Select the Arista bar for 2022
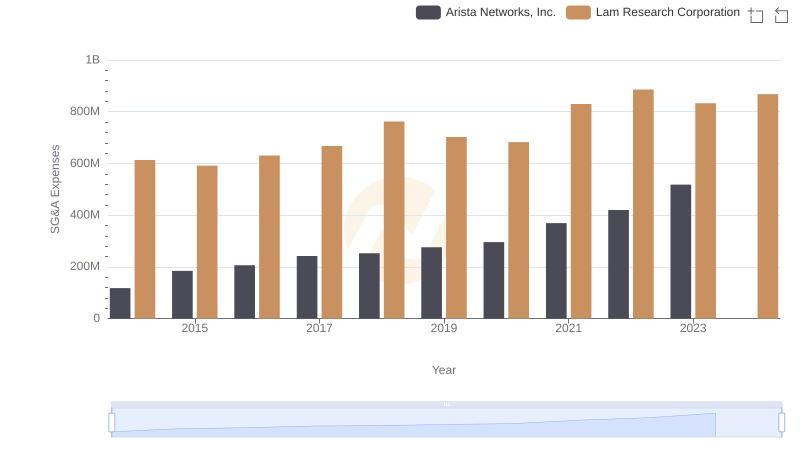The height and width of the screenshot is (461, 800). click(618, 264)
